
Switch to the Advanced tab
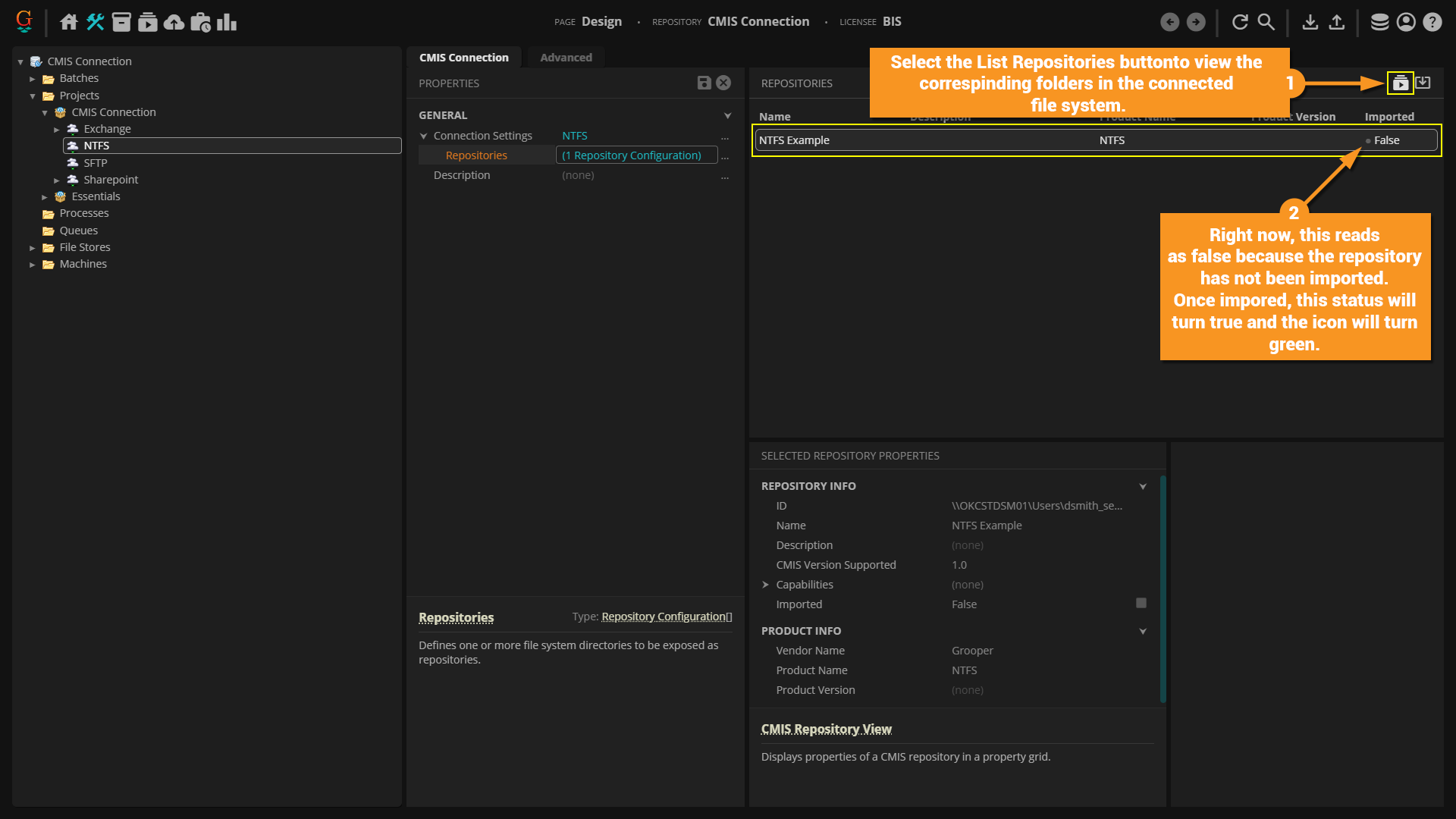click(566, 58)
